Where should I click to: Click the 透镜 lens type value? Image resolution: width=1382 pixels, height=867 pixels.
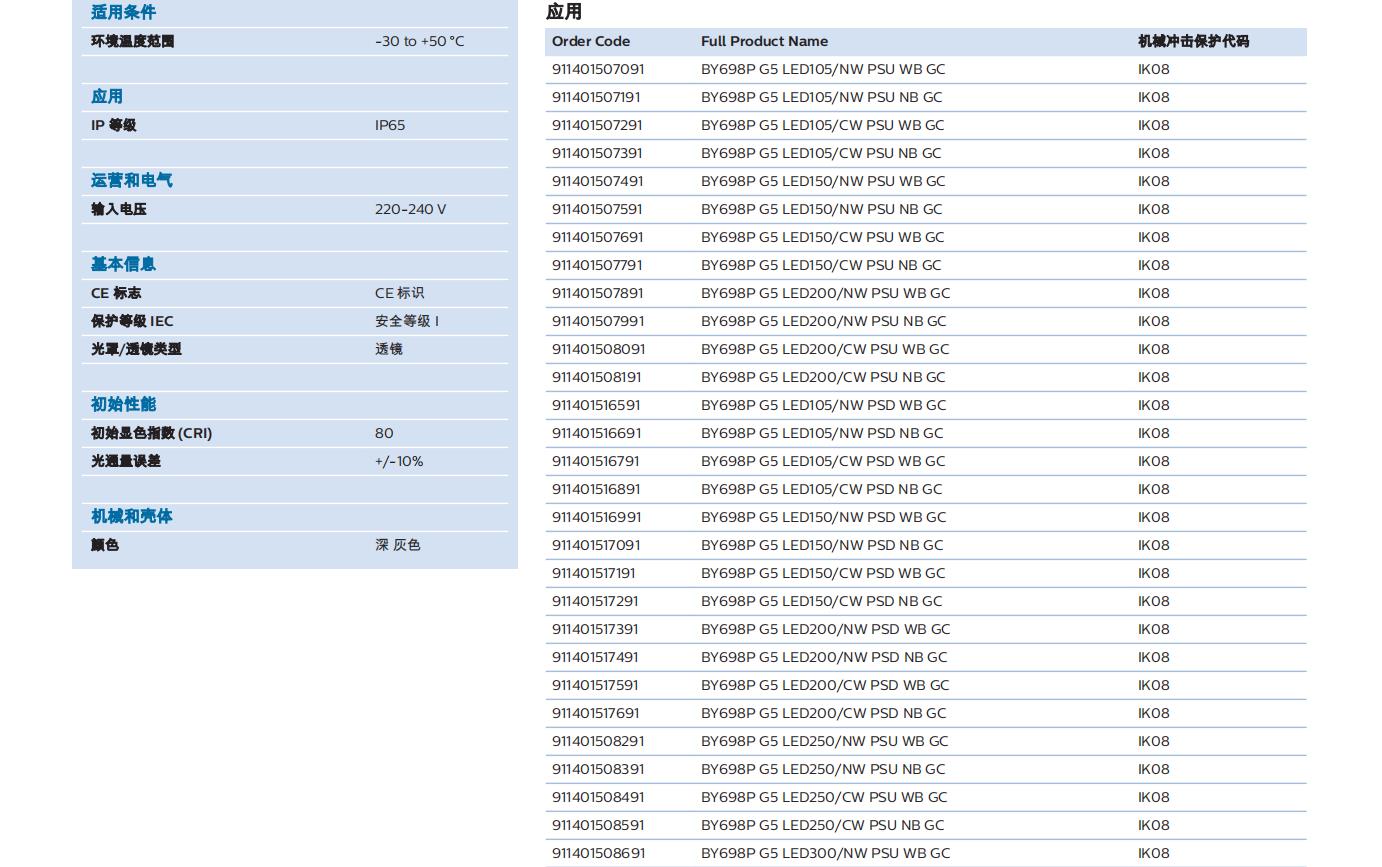tap(389, 349)
